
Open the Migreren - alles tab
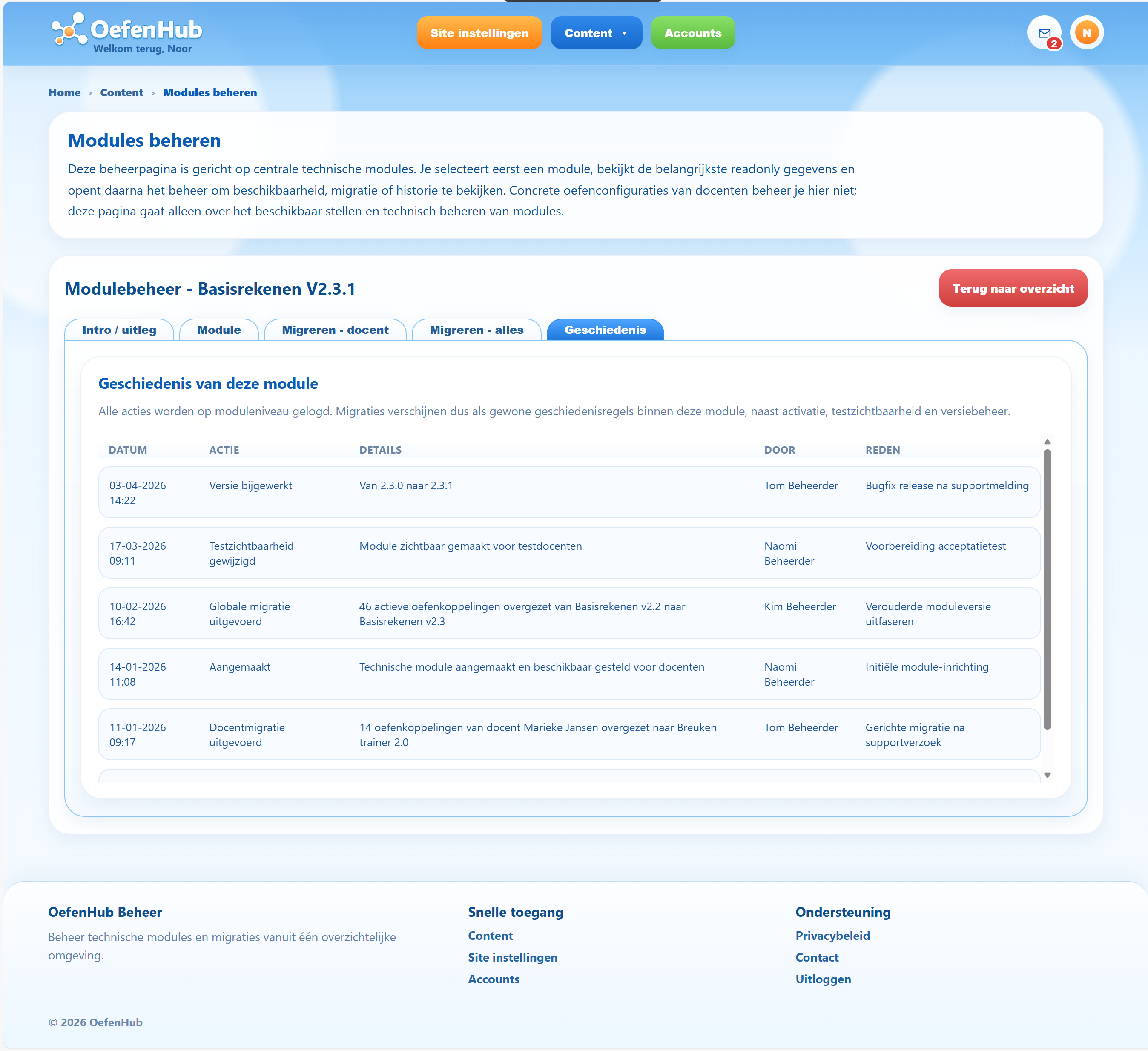[x=476, y=330]
